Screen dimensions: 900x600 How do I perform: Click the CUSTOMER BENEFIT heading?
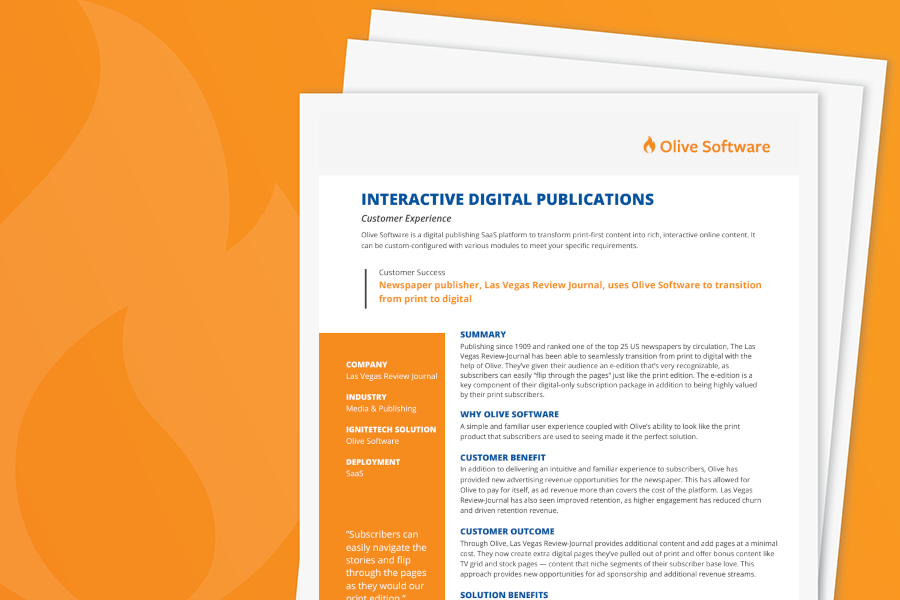click(x=503, y=458)
